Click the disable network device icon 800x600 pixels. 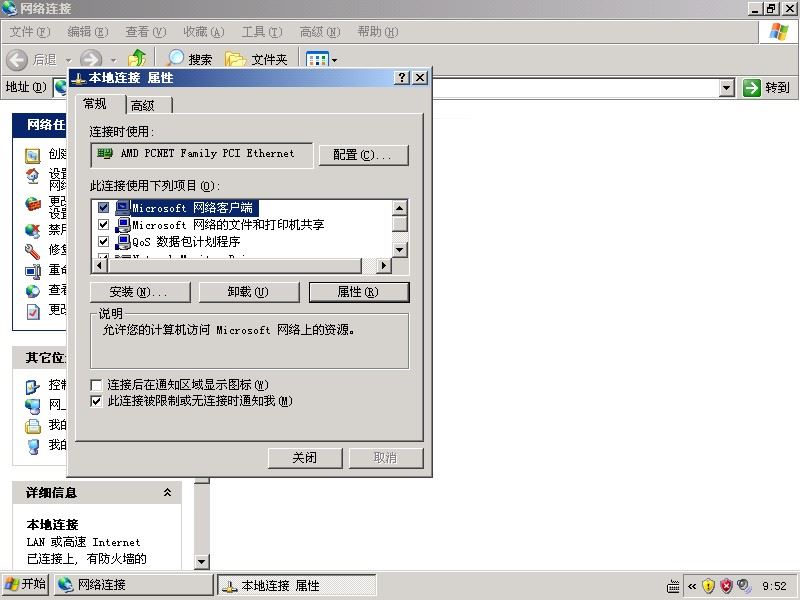click(x=33, y=231)
